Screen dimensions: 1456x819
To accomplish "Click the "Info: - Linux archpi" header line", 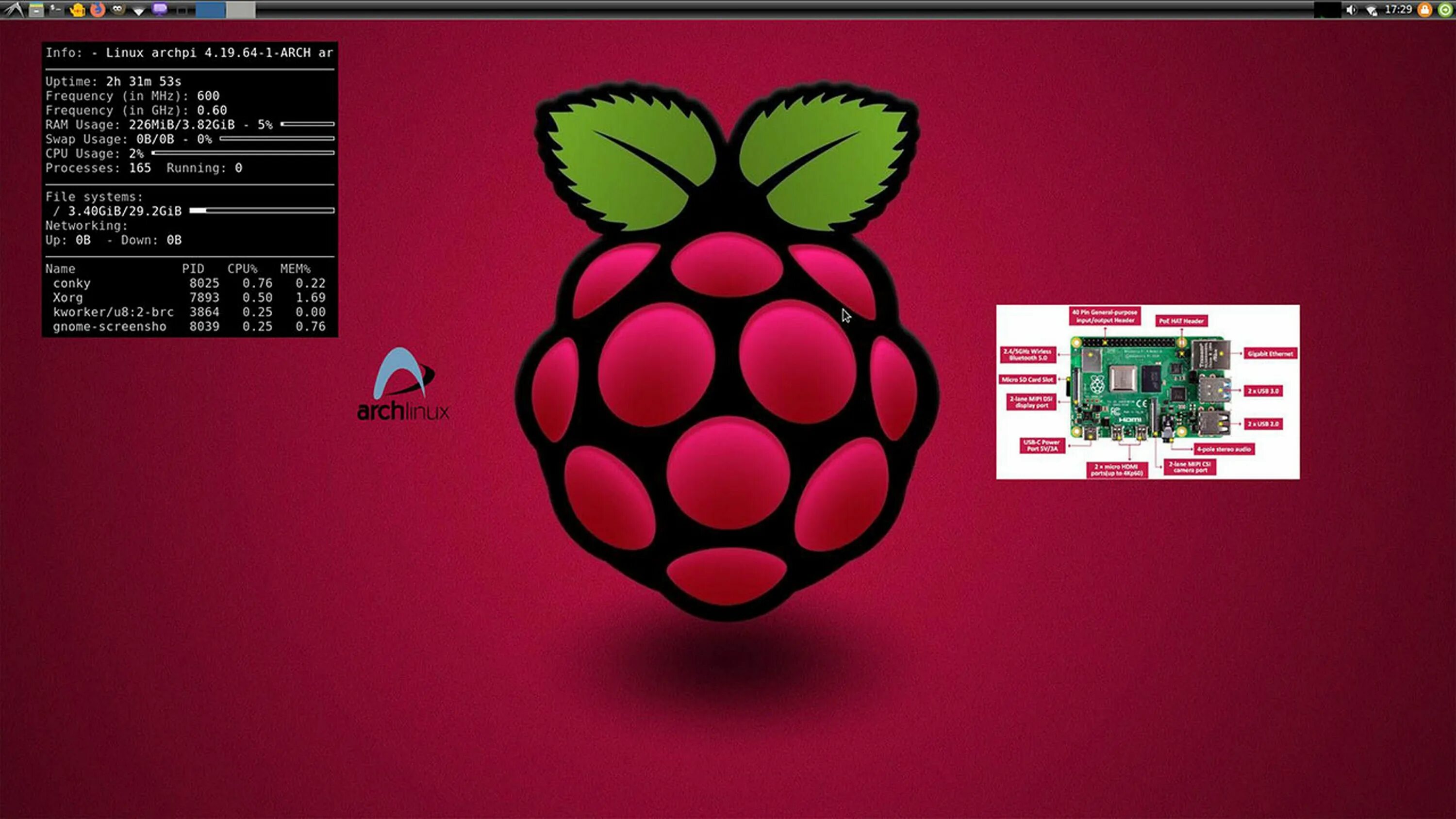I will tap(189, 52).
